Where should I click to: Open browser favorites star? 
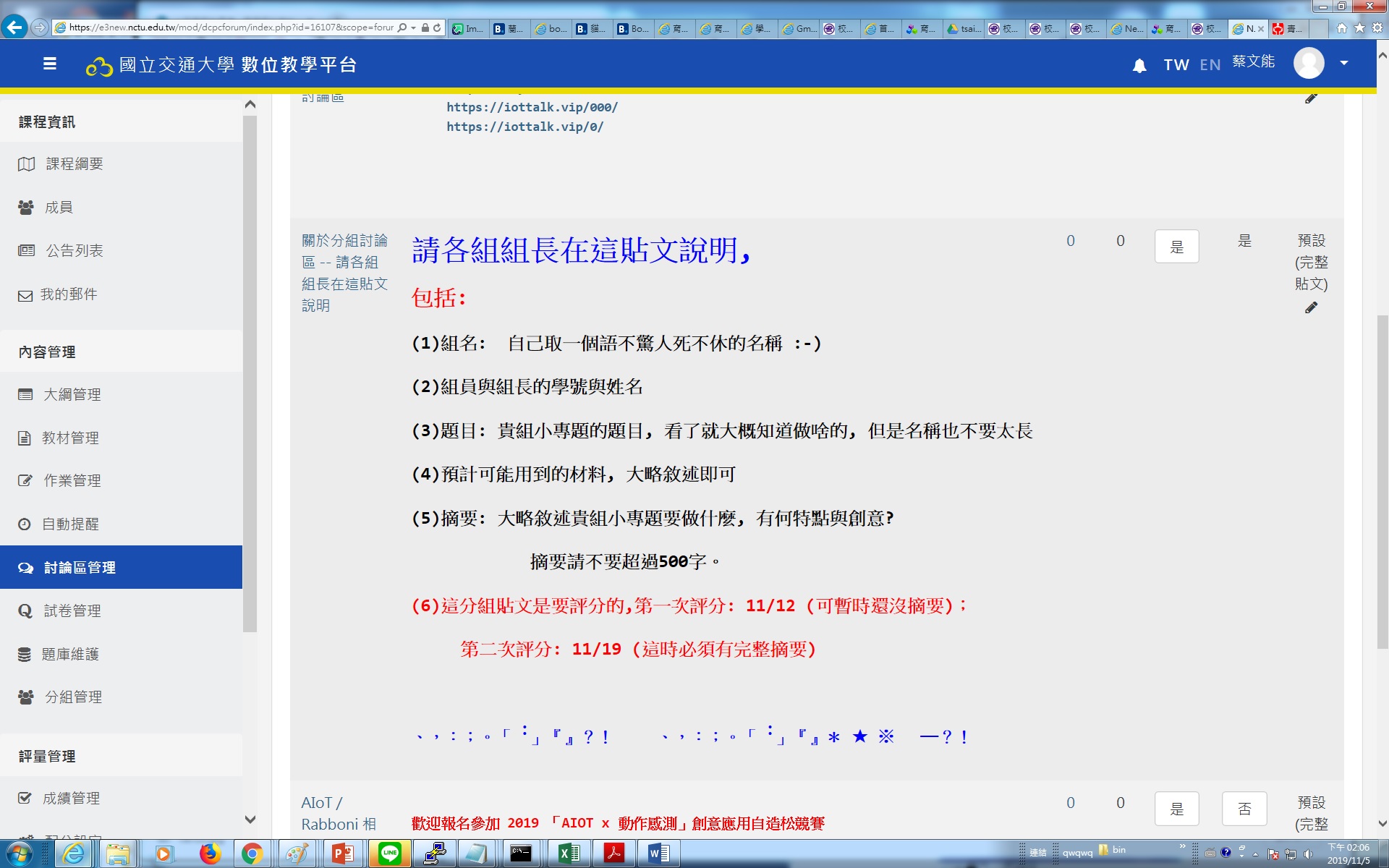1359,27
